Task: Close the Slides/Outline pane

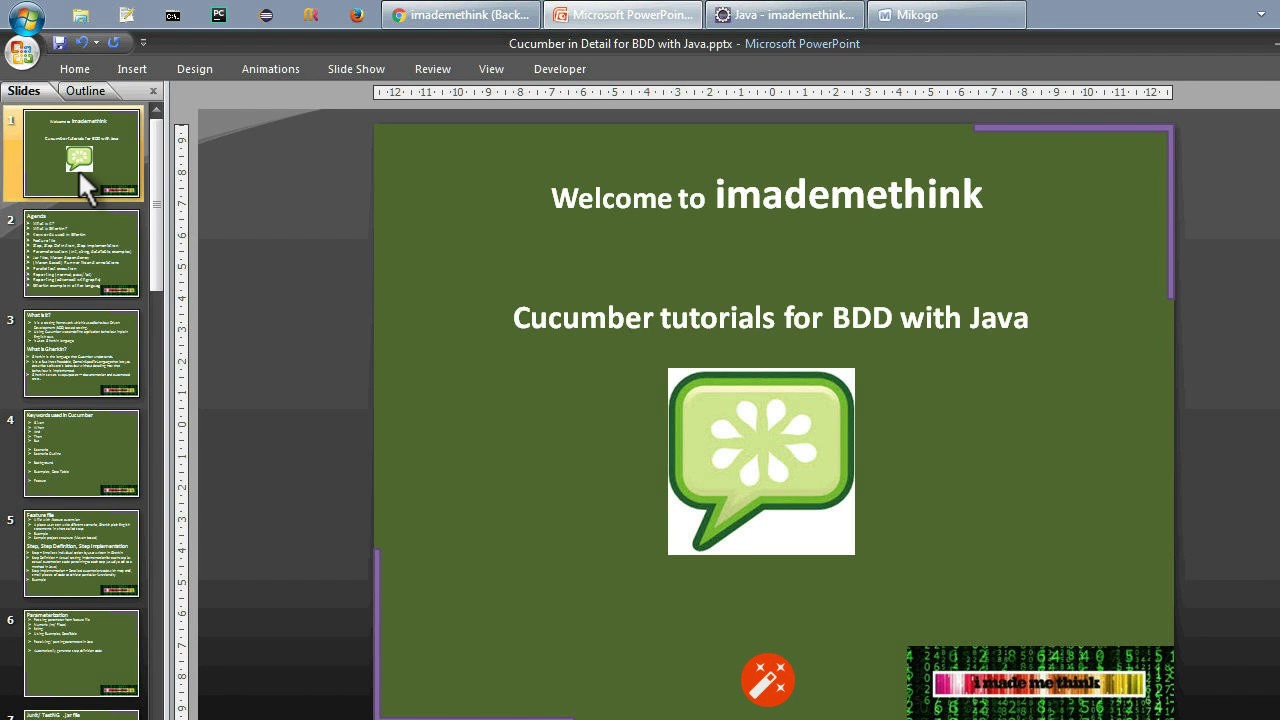Action: (153, 91)
